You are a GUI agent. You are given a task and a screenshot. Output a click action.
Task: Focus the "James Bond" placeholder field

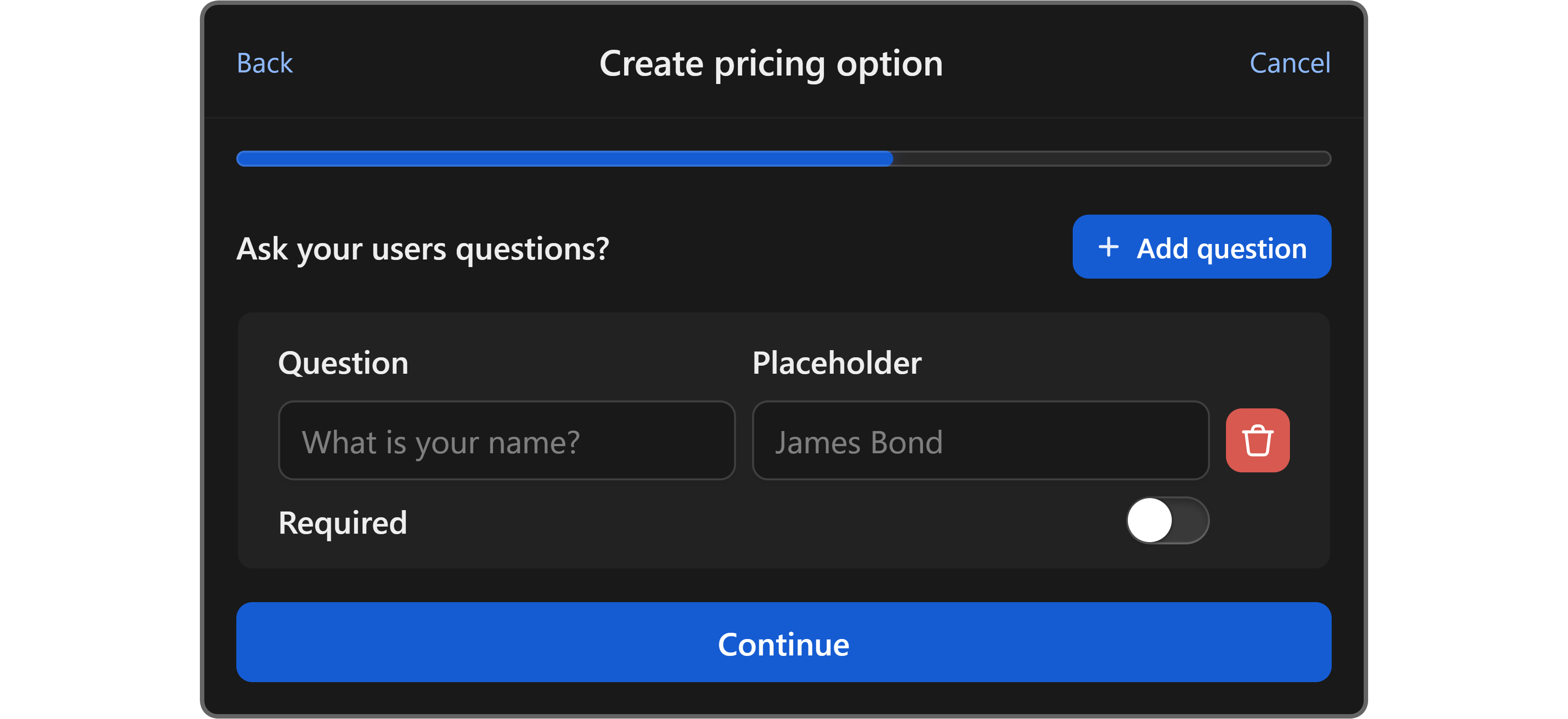980,441
